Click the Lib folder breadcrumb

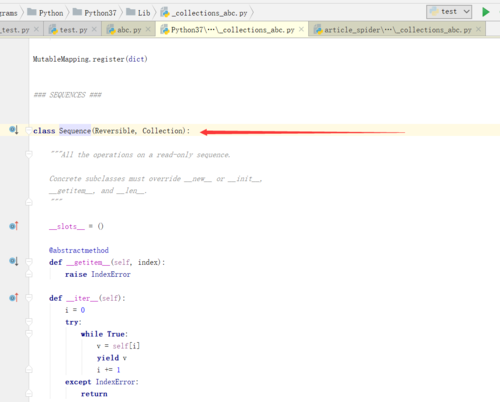point(138,13)
